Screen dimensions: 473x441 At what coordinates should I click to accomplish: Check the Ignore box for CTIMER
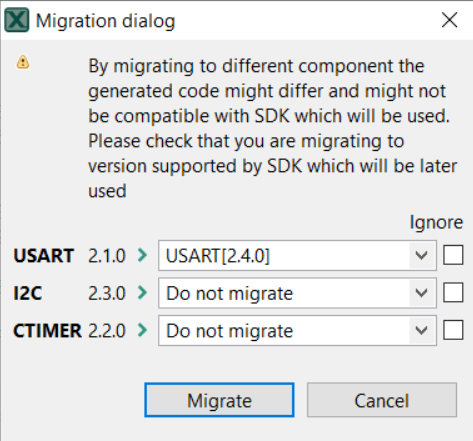tap(453, 330)
